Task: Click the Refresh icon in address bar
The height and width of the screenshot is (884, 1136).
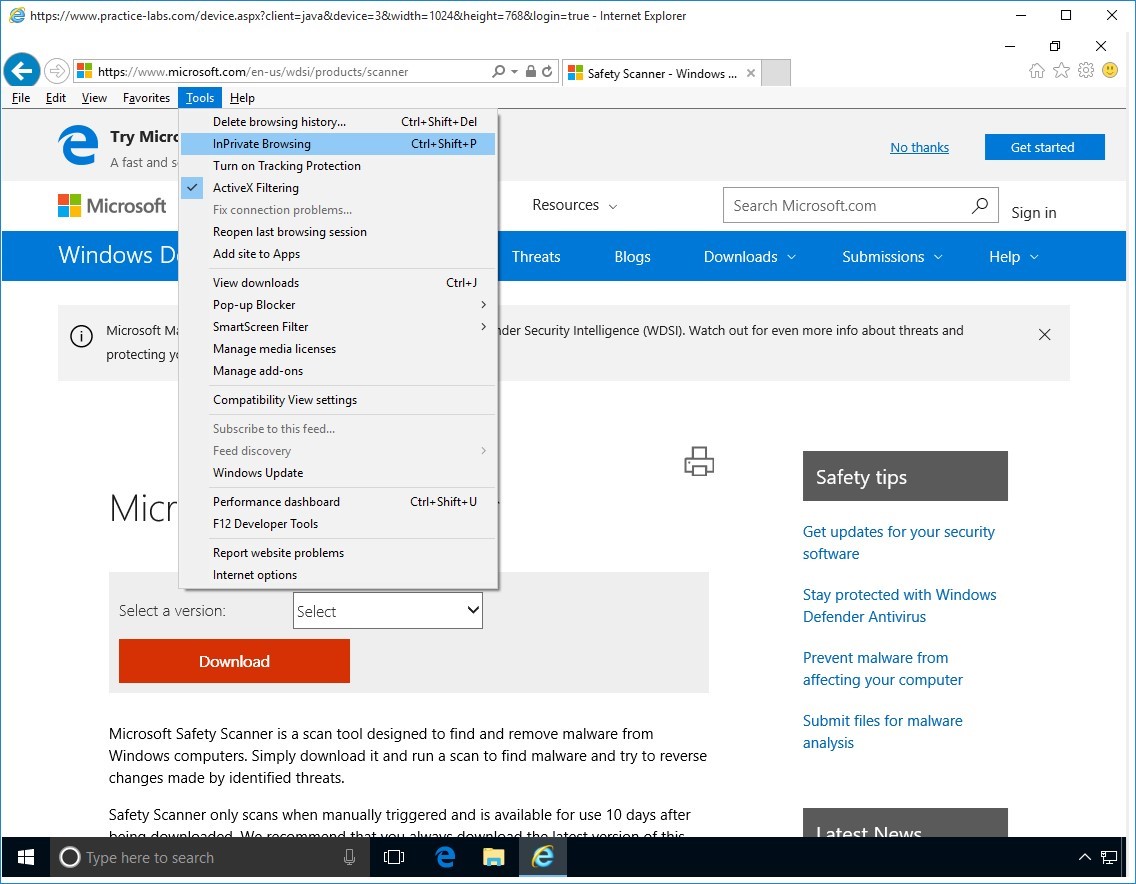Action: 547,72
